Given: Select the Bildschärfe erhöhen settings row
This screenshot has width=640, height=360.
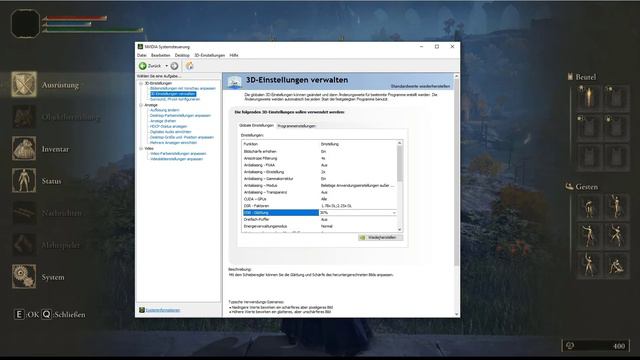Looking at the screenshot, I should pyautogui.click(x=319, y=151).
